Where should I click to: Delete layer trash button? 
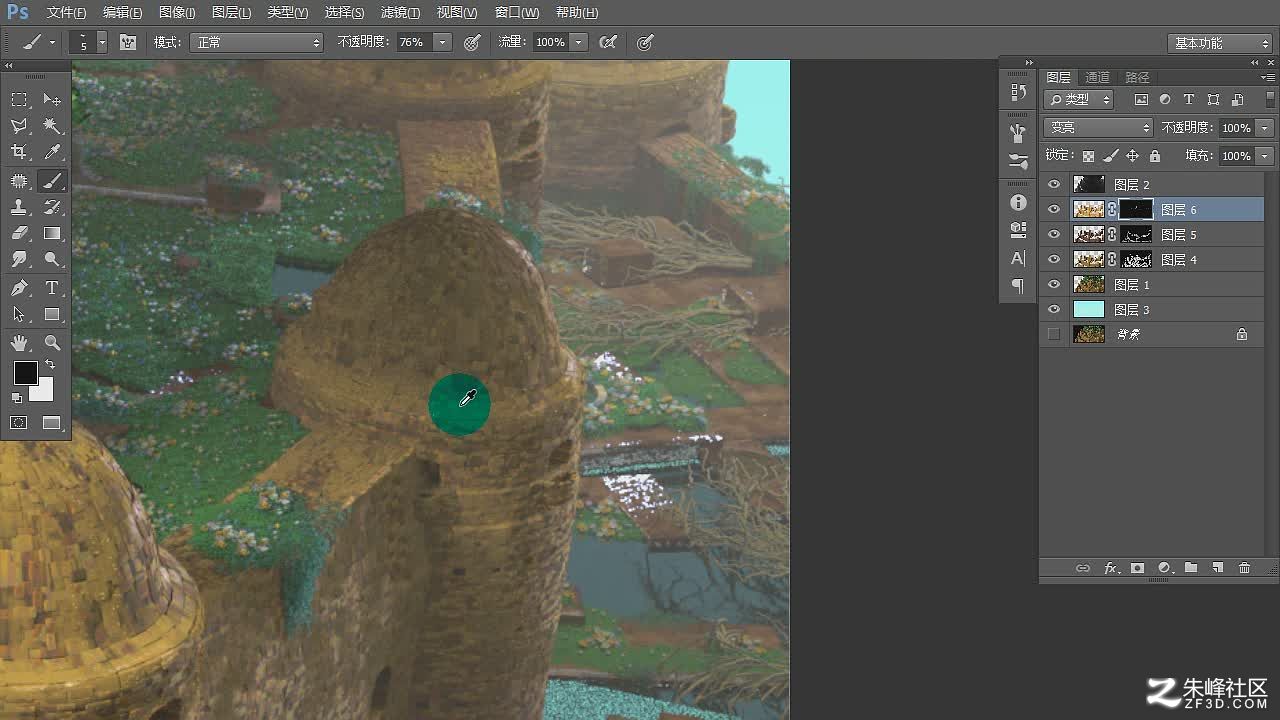coord(1245,568)
